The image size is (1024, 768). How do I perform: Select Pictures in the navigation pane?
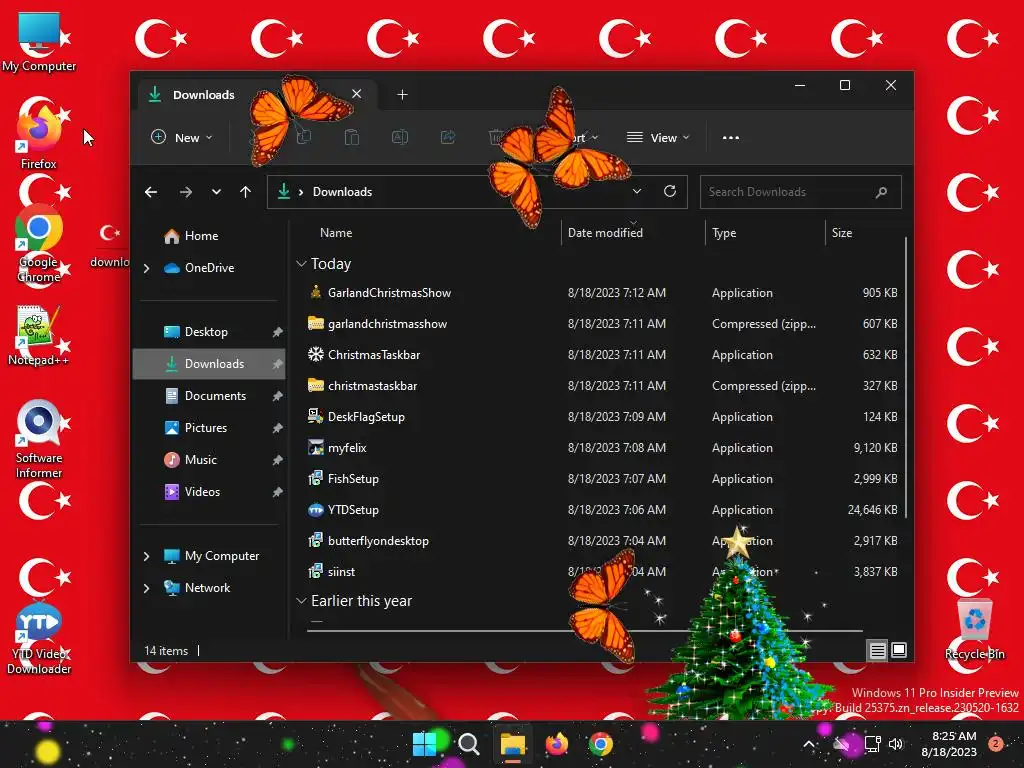(209, 428)
